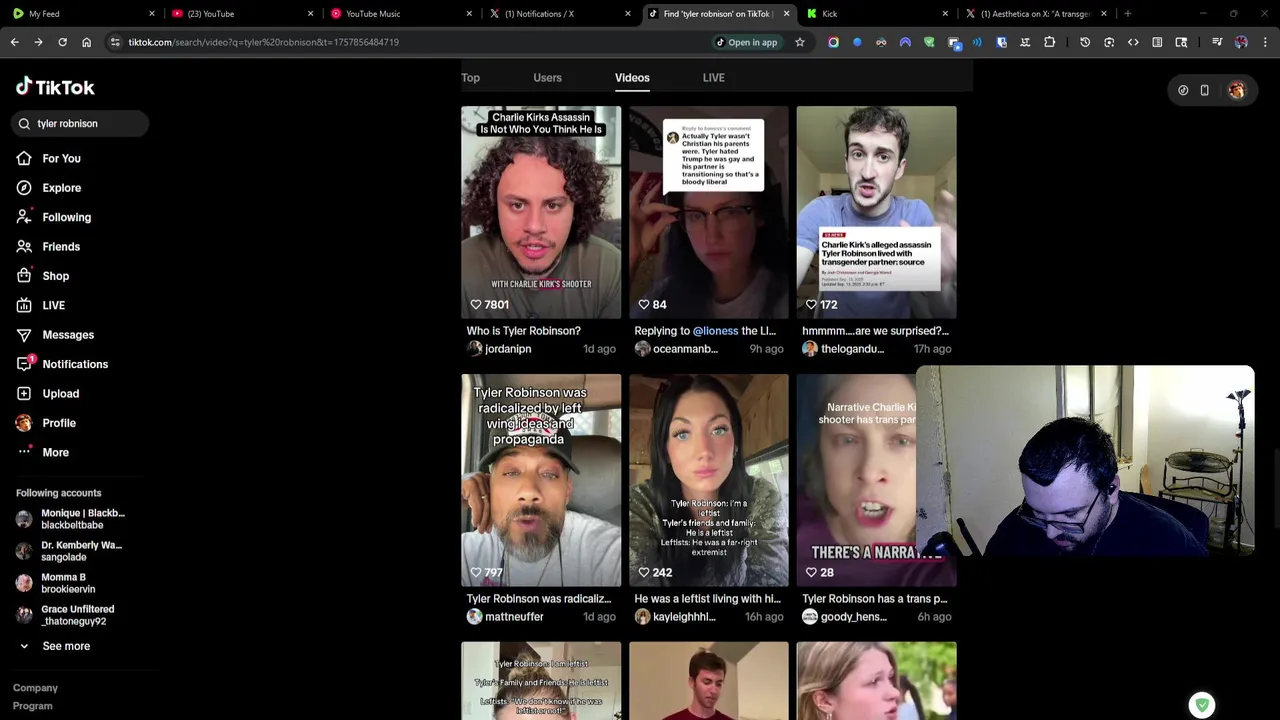Click the More three-dots icon
This screenshot has height=720, width=1280.
pos(24,452)
